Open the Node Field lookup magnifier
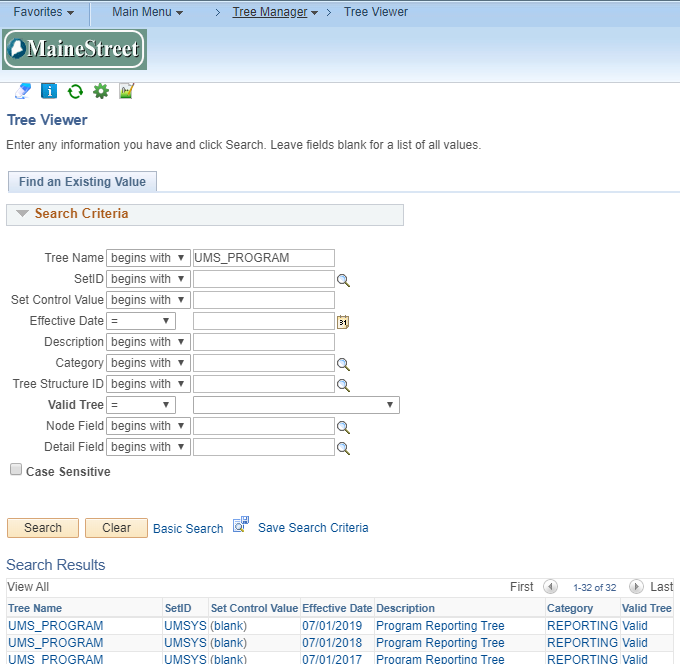 (x=343, y=427)
